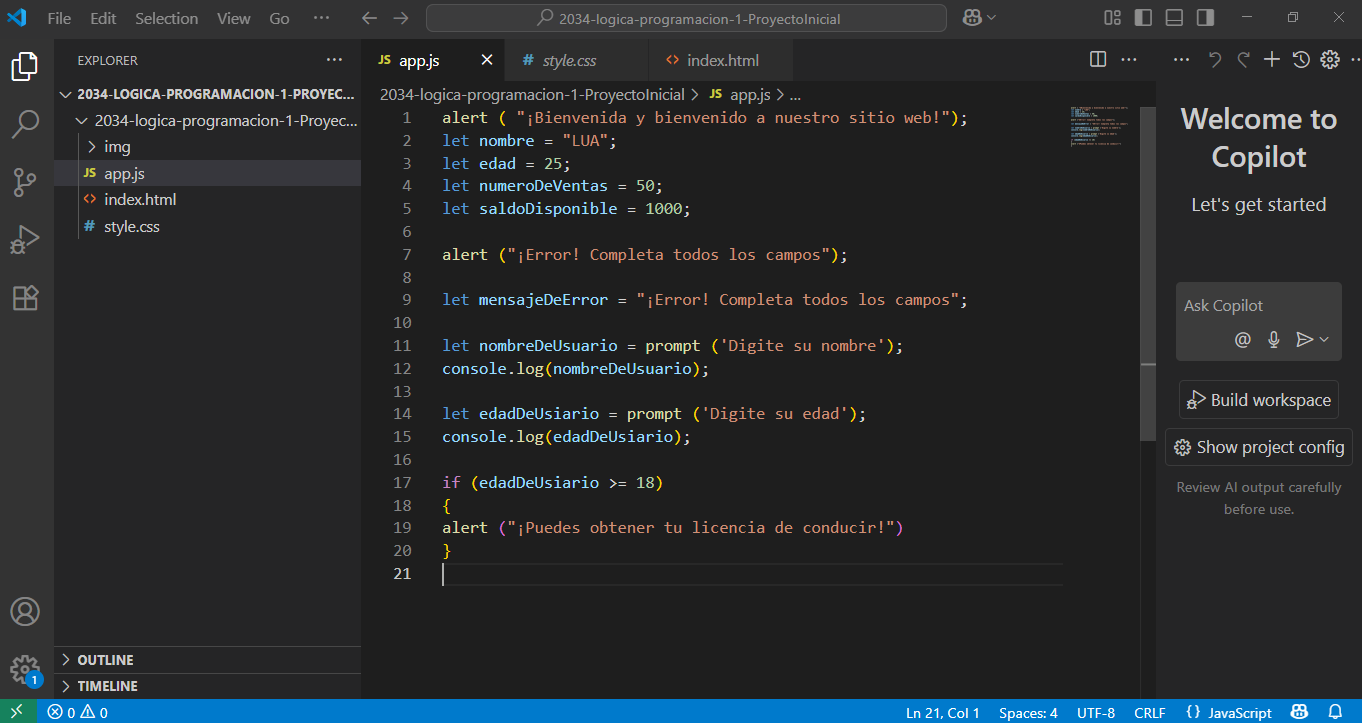Open editor More Actions ellipsis beside split icon
Viewport: 1362px width, 723px height.
coord(1129,60)
